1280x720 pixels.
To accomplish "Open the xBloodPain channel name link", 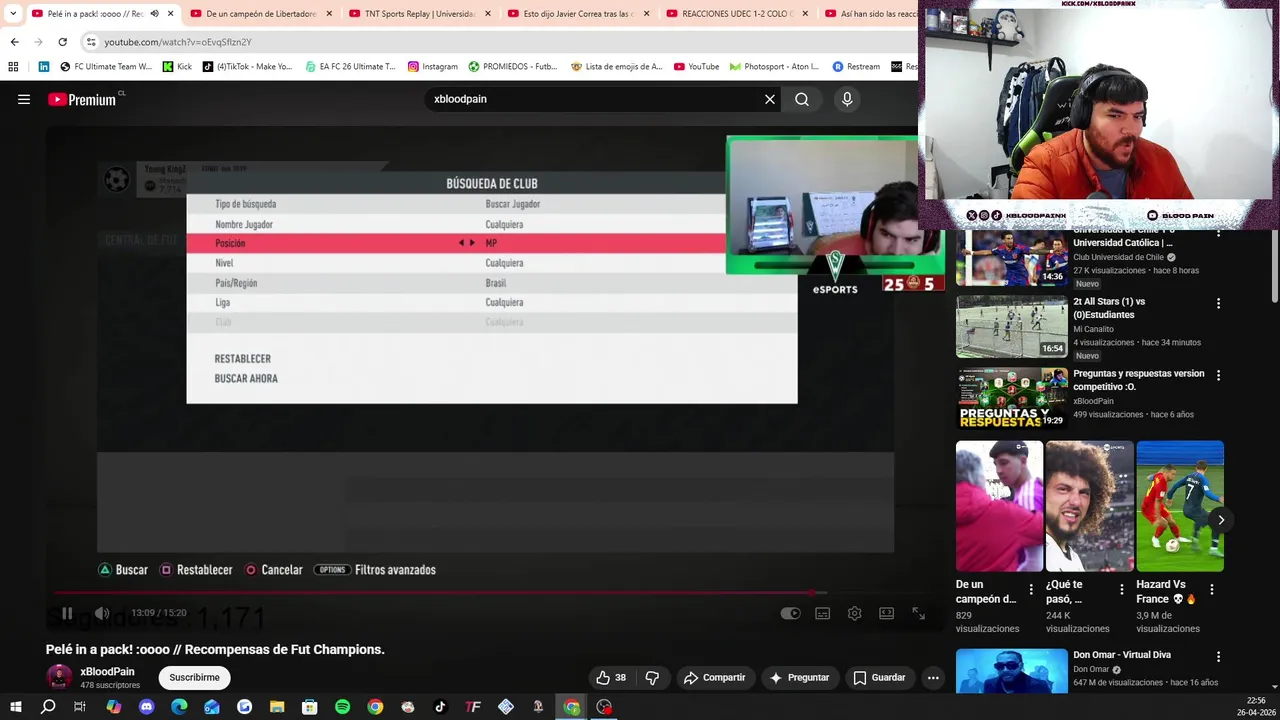I will point(107,672).
